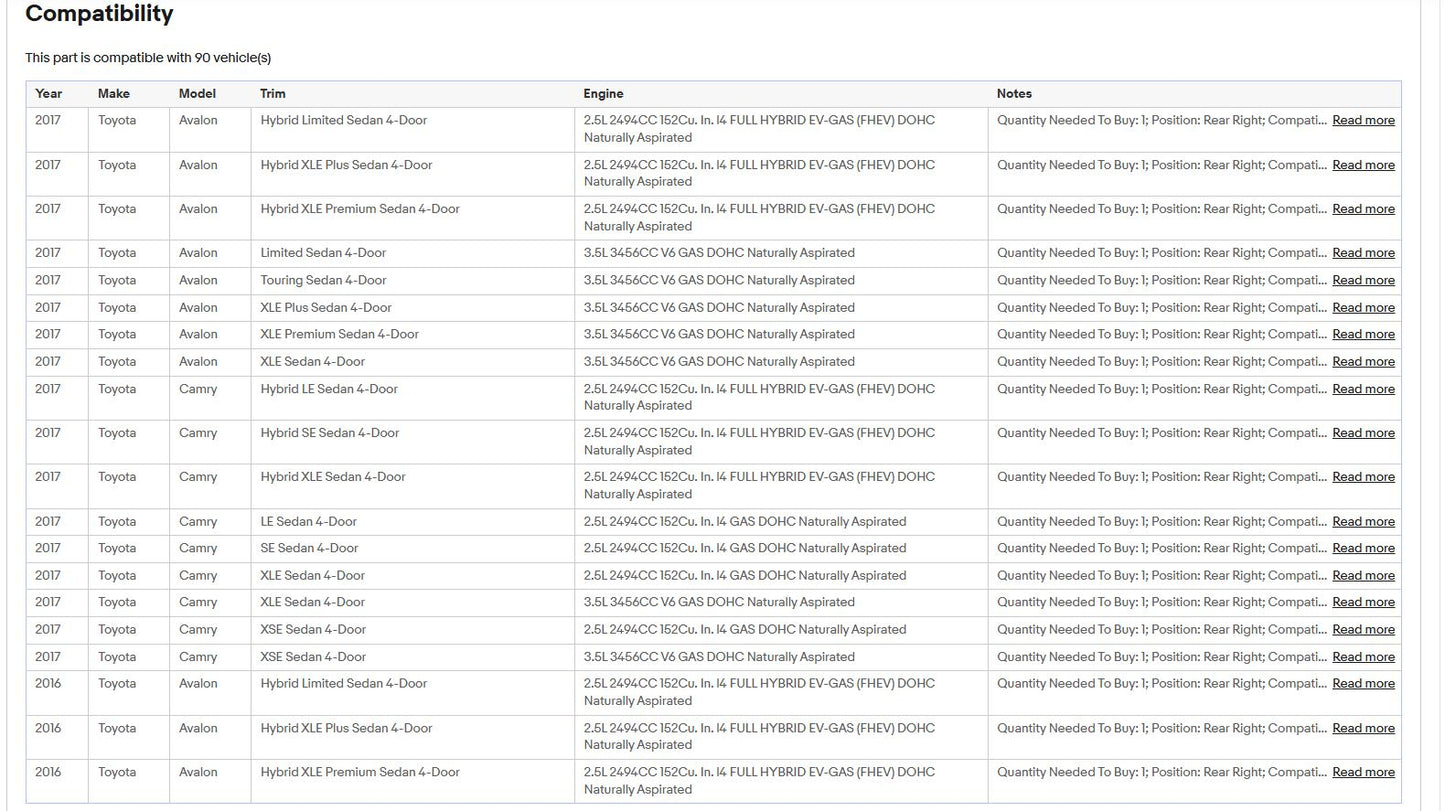Open Read more for Camry XLE Sedan 3.5L V6

1363,602
